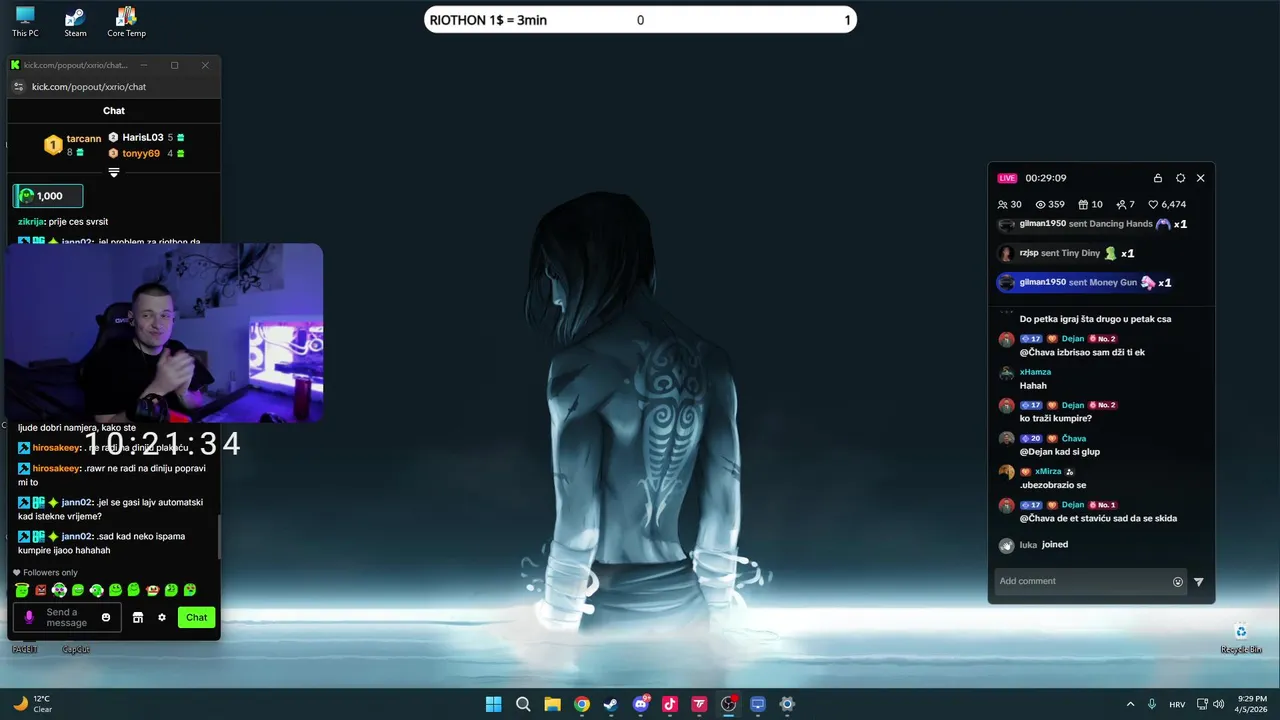Open TikTok Live Studio from taskbar
Image resolution: width=1280 pixels, height=720 pixels.
click(x=670, y=704)
